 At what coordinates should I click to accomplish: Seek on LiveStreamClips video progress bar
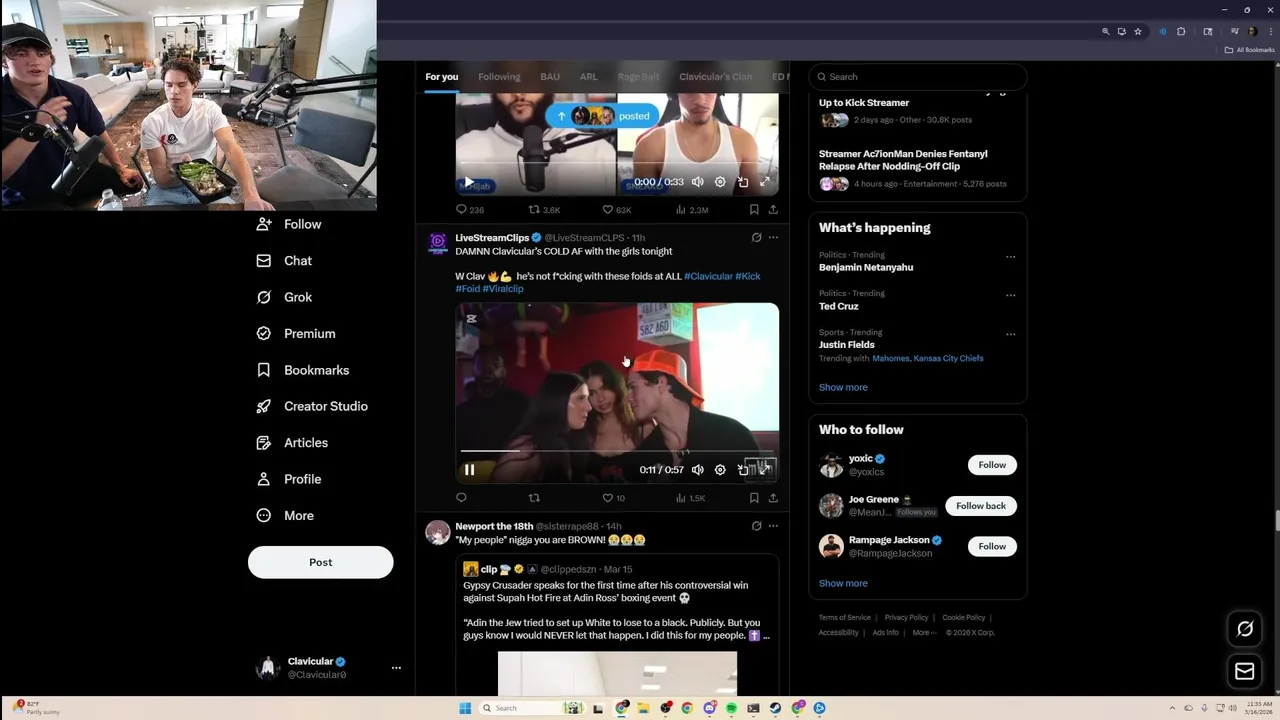coord(617,451)
